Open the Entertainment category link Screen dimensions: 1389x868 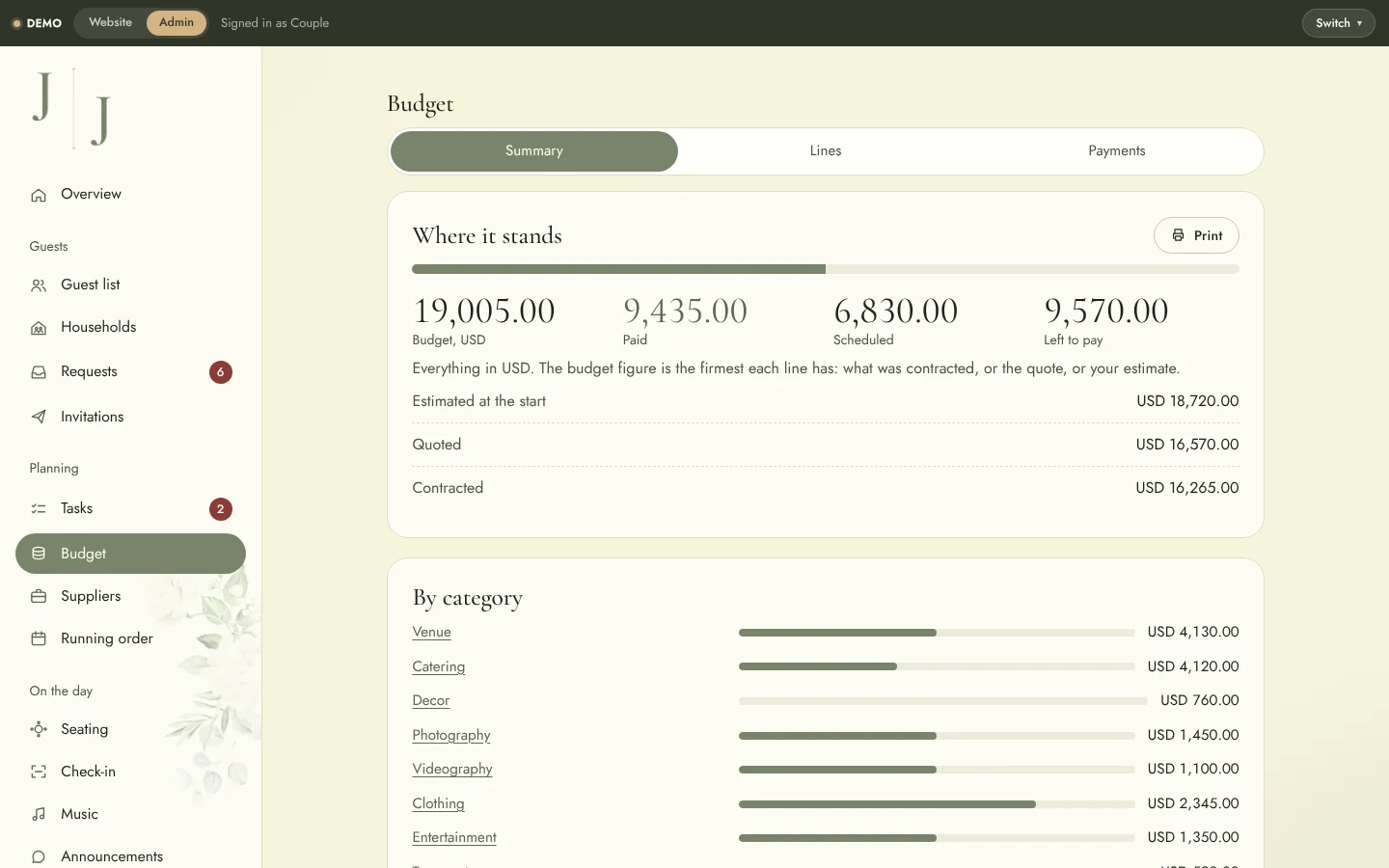tap(454, 838)
